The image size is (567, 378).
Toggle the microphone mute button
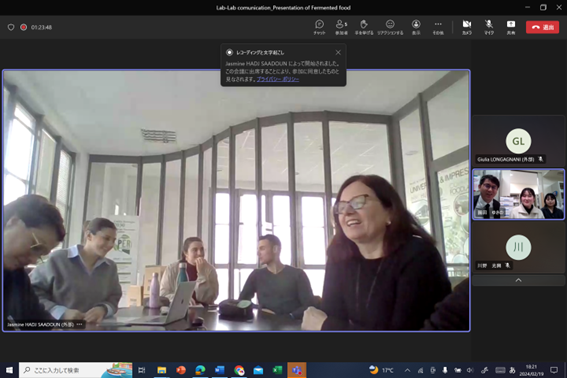tap(489, 27)
